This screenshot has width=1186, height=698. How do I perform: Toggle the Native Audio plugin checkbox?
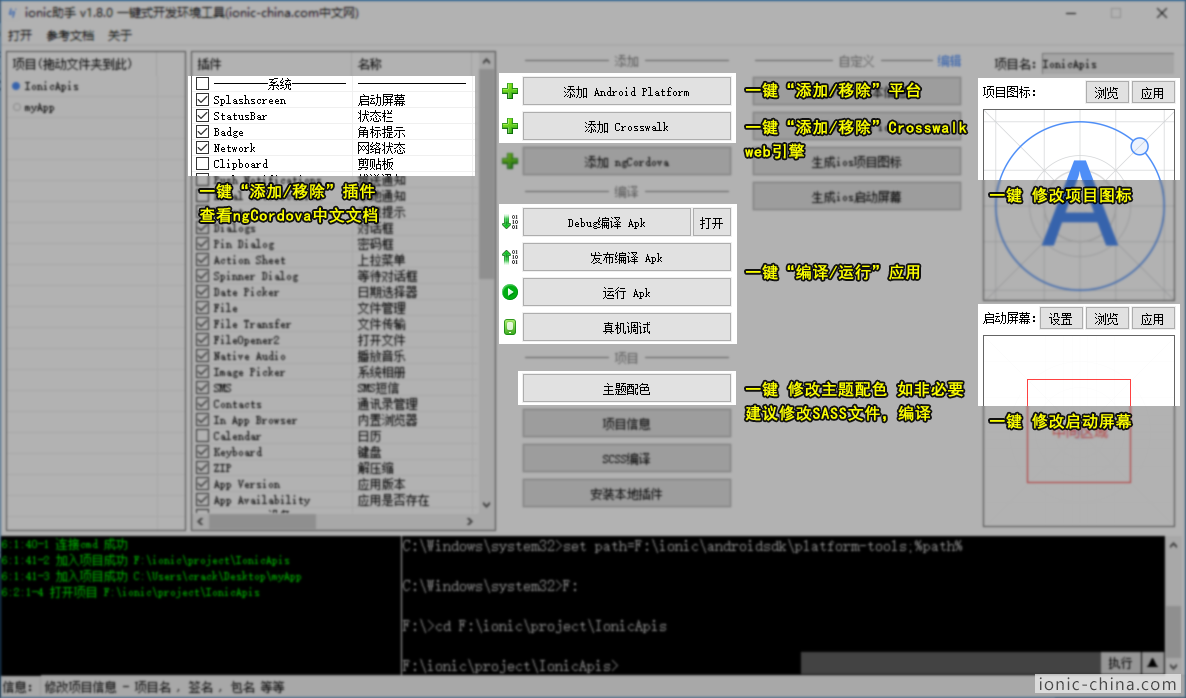coord(202,355)
